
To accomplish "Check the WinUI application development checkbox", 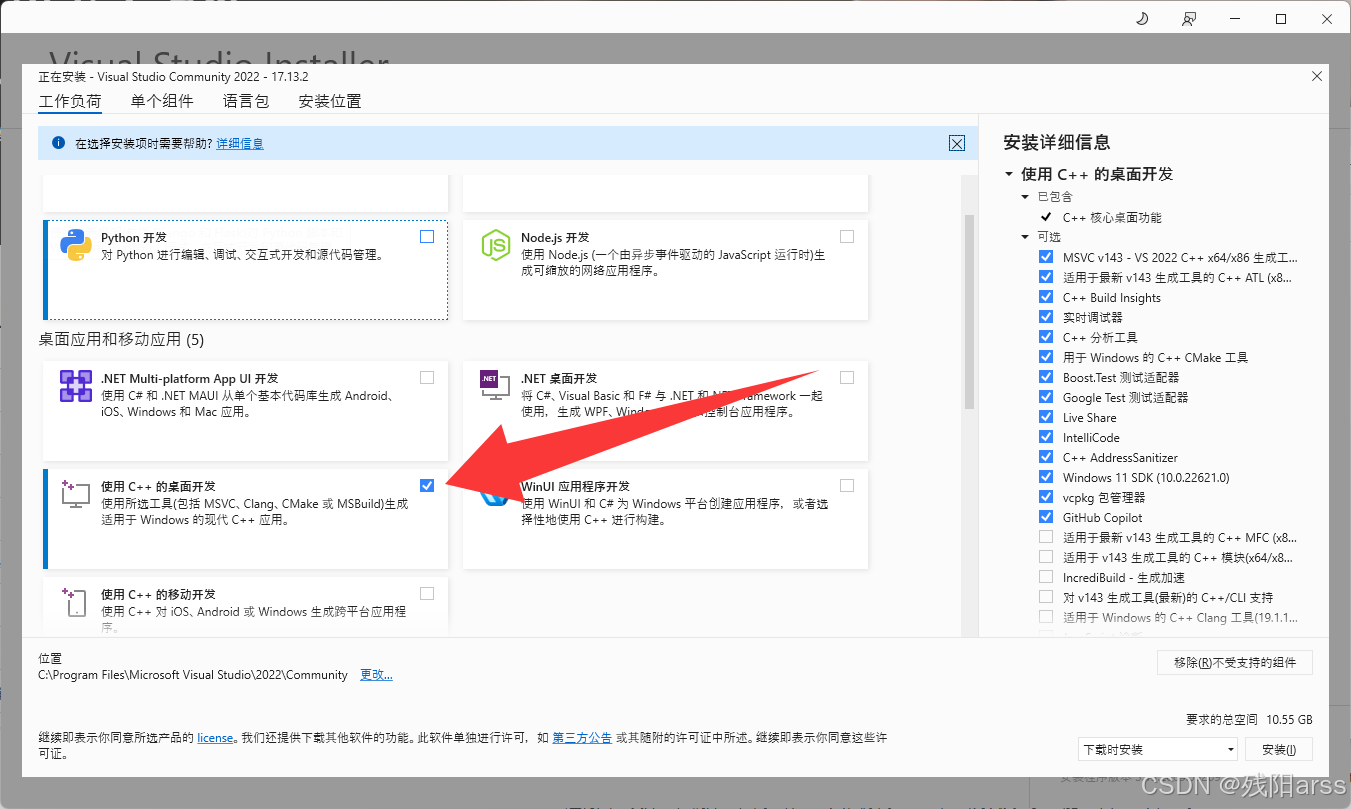I will click(x=847, y=485).
